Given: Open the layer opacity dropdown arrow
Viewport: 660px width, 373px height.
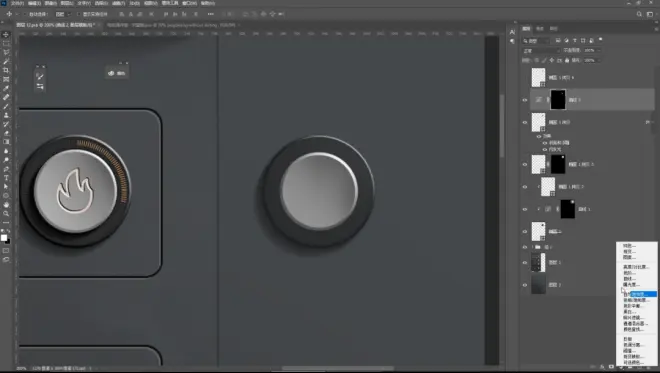Looking at the screenshot, I should (x=599, y=51).
